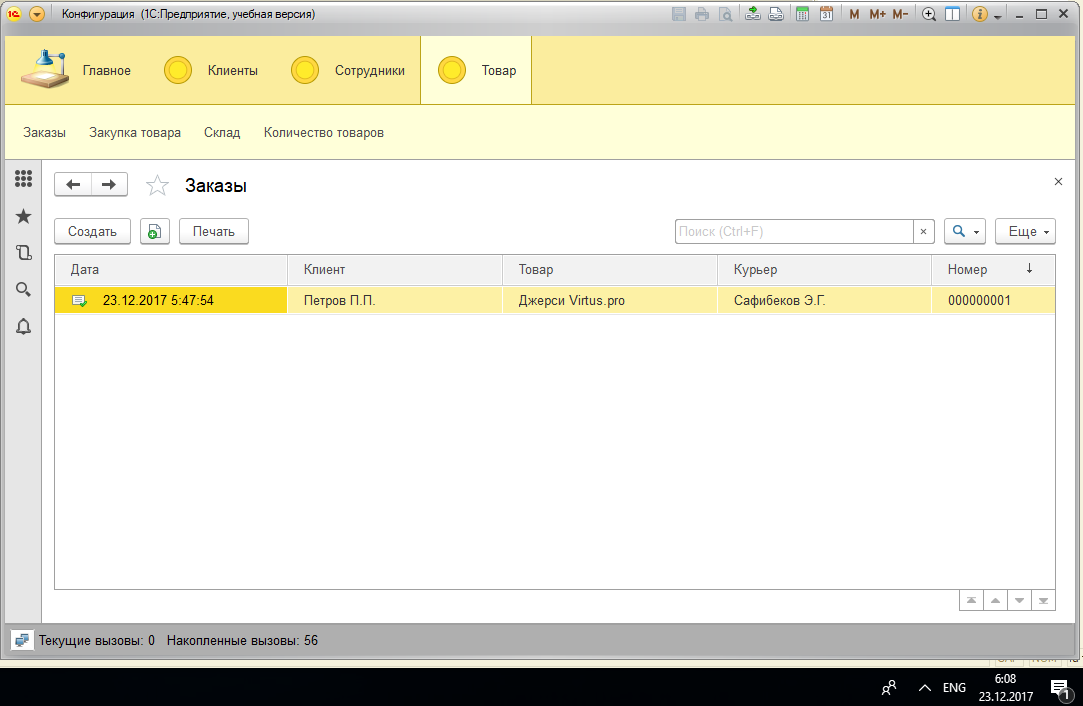Open the Закупка товара command link
This screenshot has height=706, width=1083.
coord(135,133)
